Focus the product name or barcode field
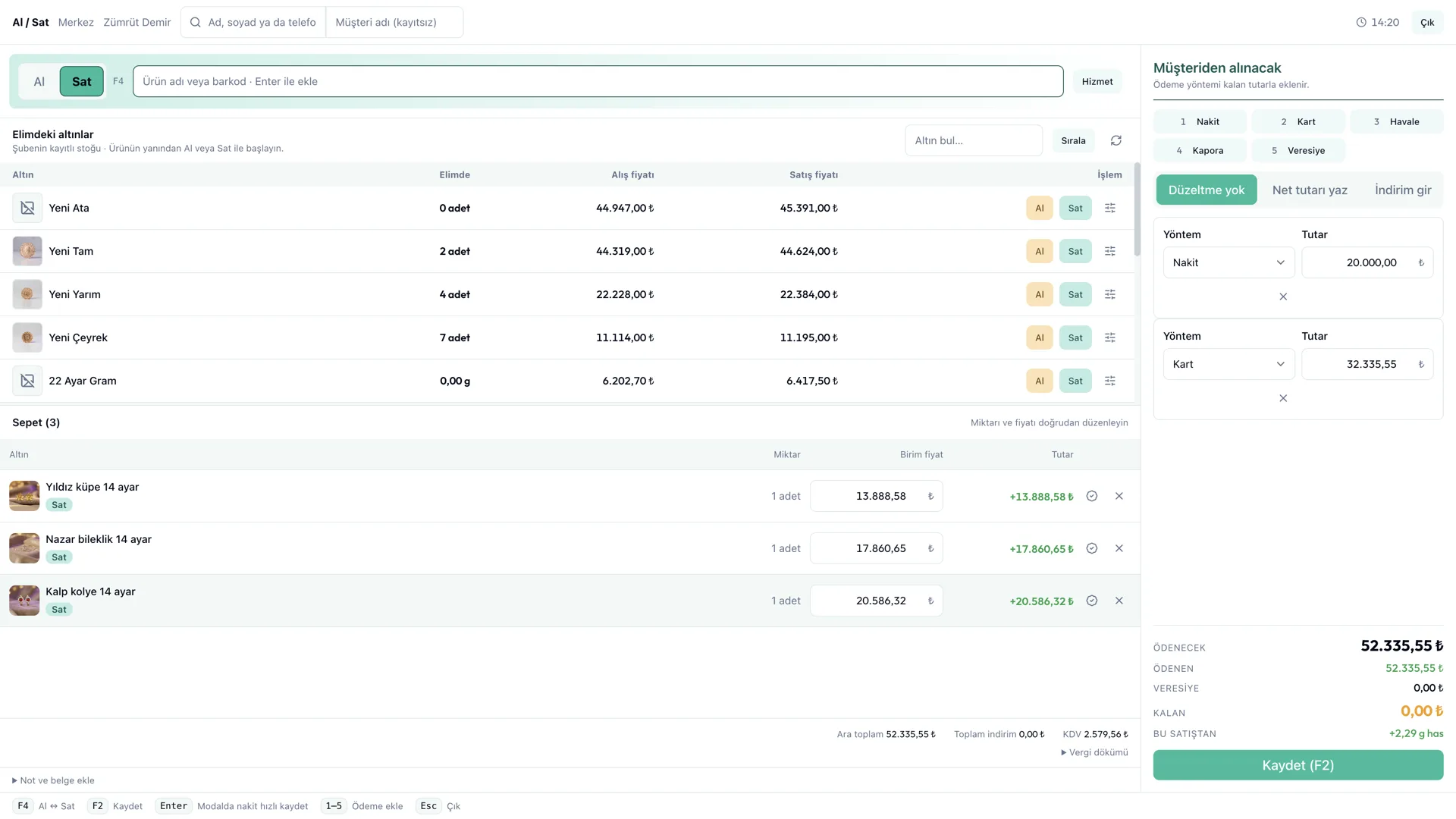This screenshot has height=819, width=1456. (598, 81)
